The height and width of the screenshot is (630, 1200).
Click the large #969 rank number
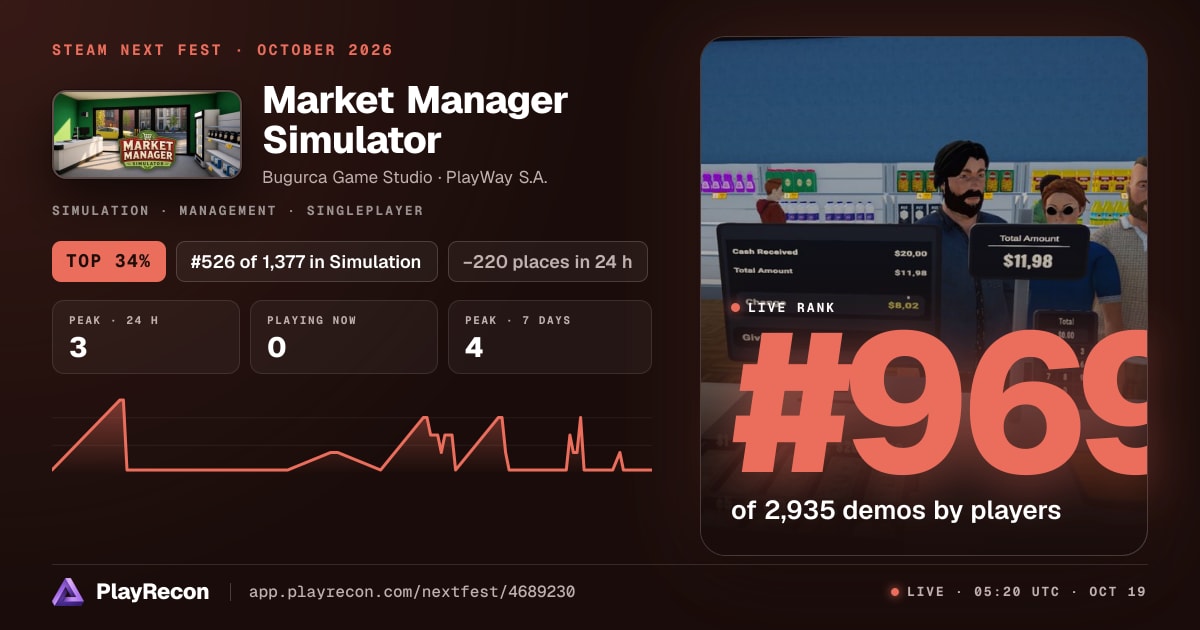[x=940, y=404]
